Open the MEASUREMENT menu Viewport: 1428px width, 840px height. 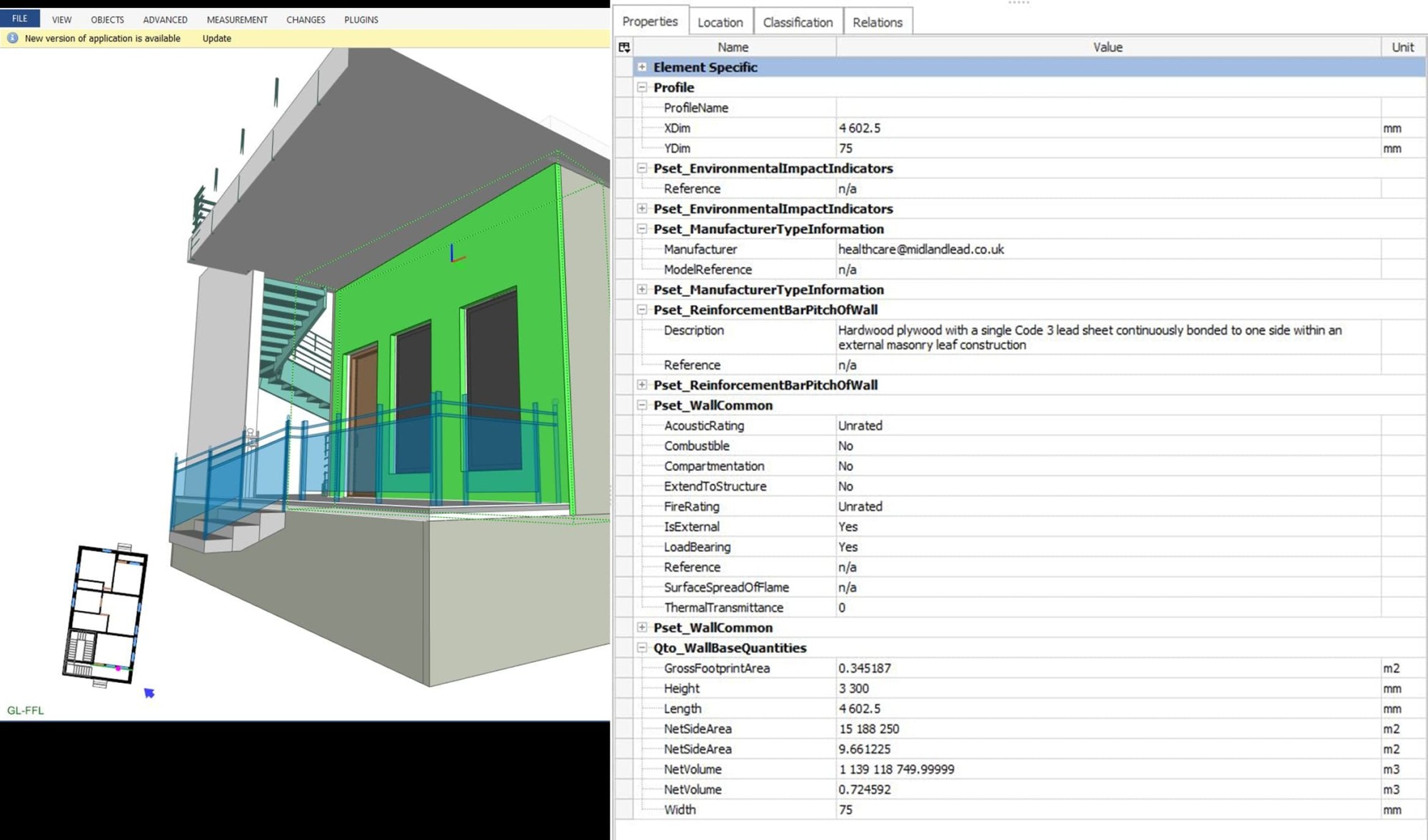[236, 19]
